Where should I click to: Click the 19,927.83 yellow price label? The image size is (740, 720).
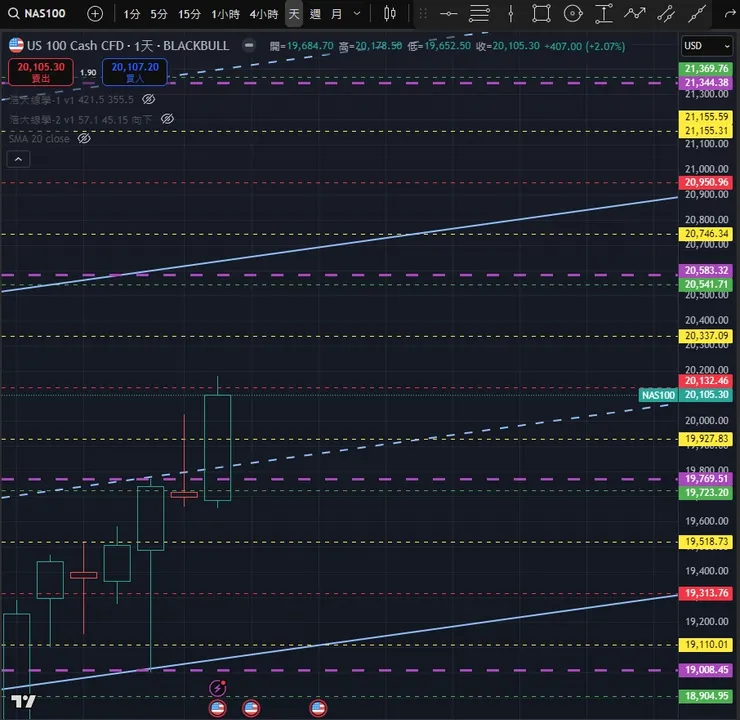[706, 439]
